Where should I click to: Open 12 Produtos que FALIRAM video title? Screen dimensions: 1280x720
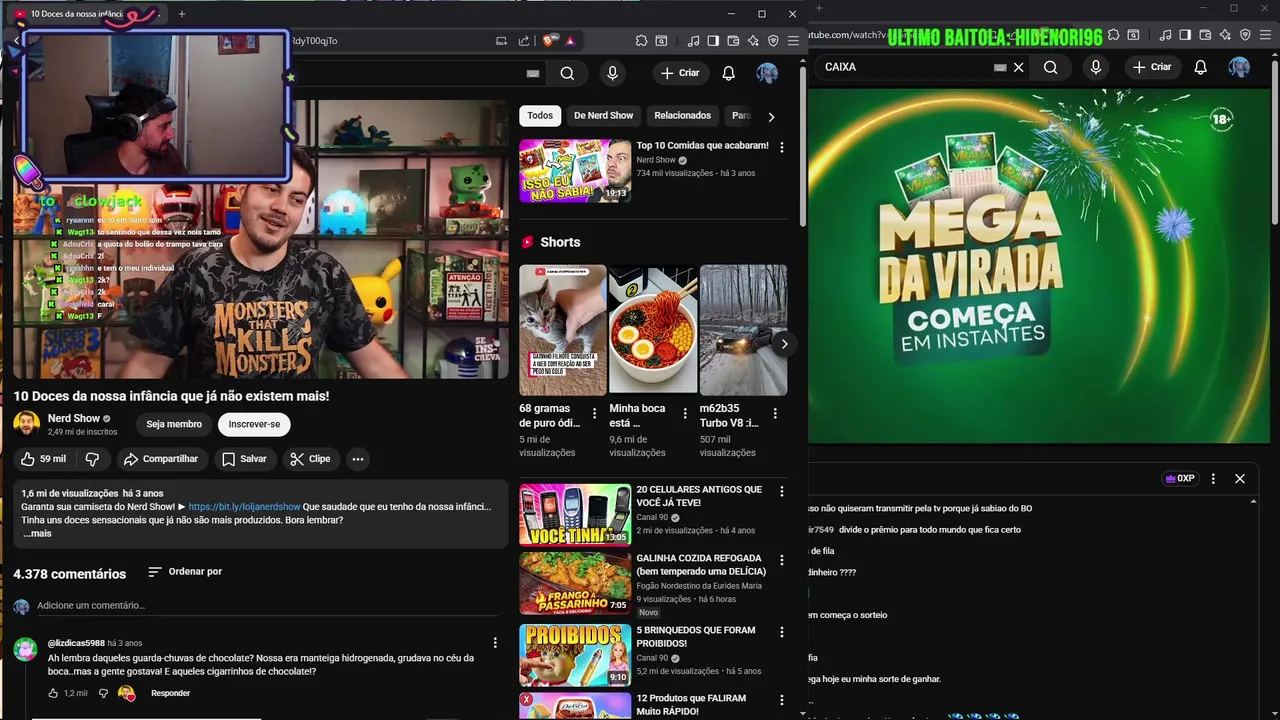[x=691, y=705]
